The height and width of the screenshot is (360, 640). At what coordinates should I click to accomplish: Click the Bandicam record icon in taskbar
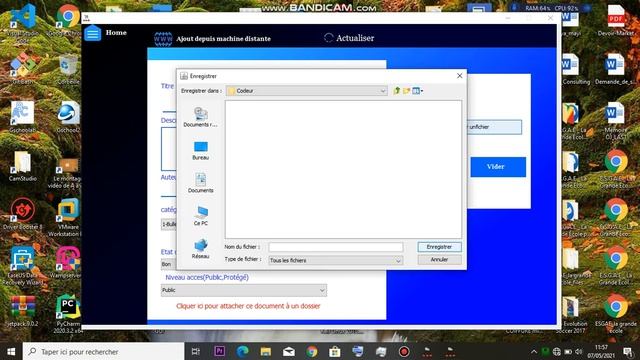coord(404,351)
